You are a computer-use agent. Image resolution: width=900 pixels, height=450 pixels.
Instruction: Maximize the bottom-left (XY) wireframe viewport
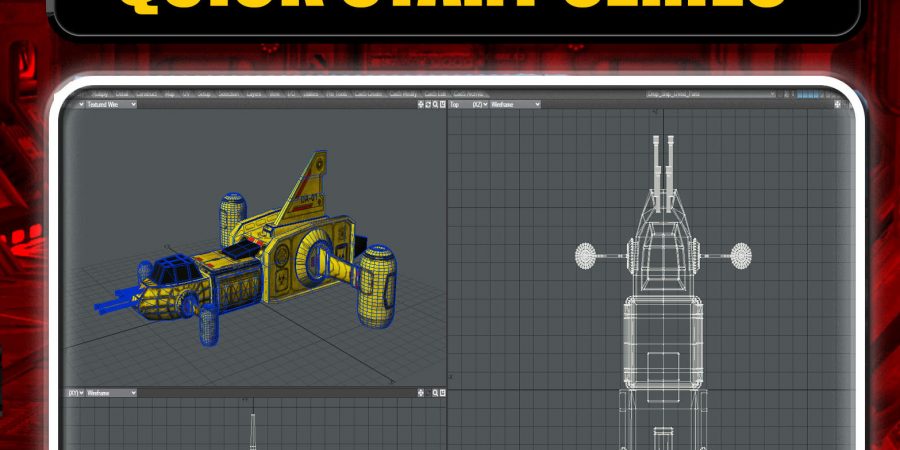pos(441,393)
